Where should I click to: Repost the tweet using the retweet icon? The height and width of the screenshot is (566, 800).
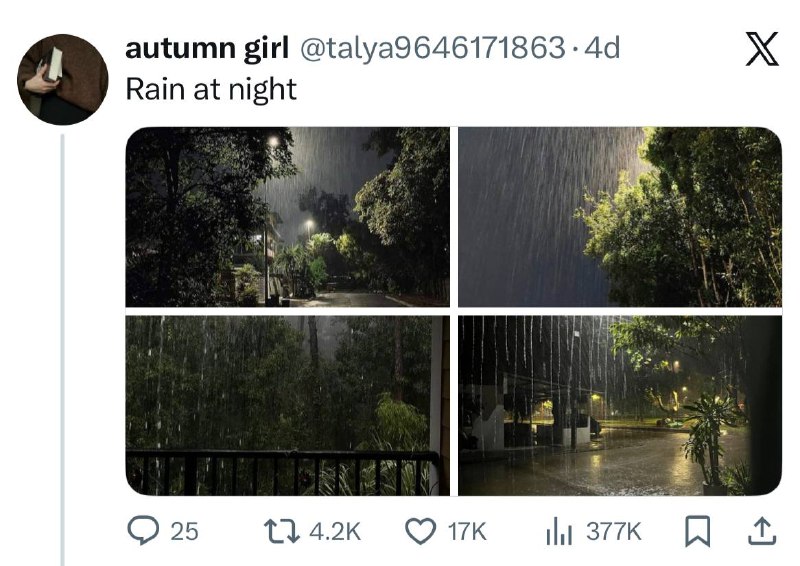[x=283, y=531]
